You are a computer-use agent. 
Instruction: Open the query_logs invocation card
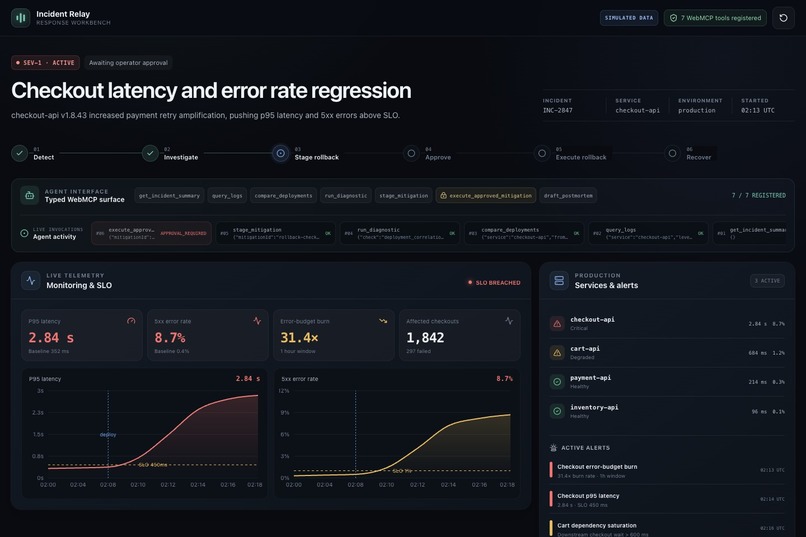click(x=648, y=233)
